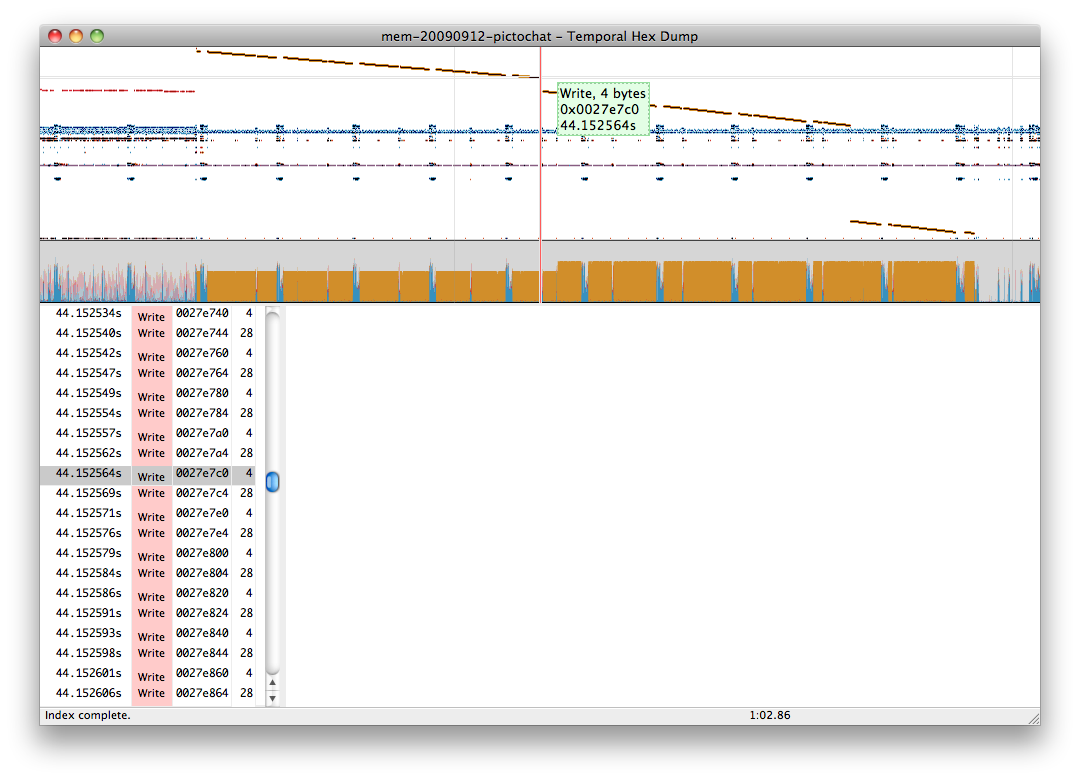Click the address cell 0027e804
This screenshot has width=1080, height=780.
tap(202, 573)
